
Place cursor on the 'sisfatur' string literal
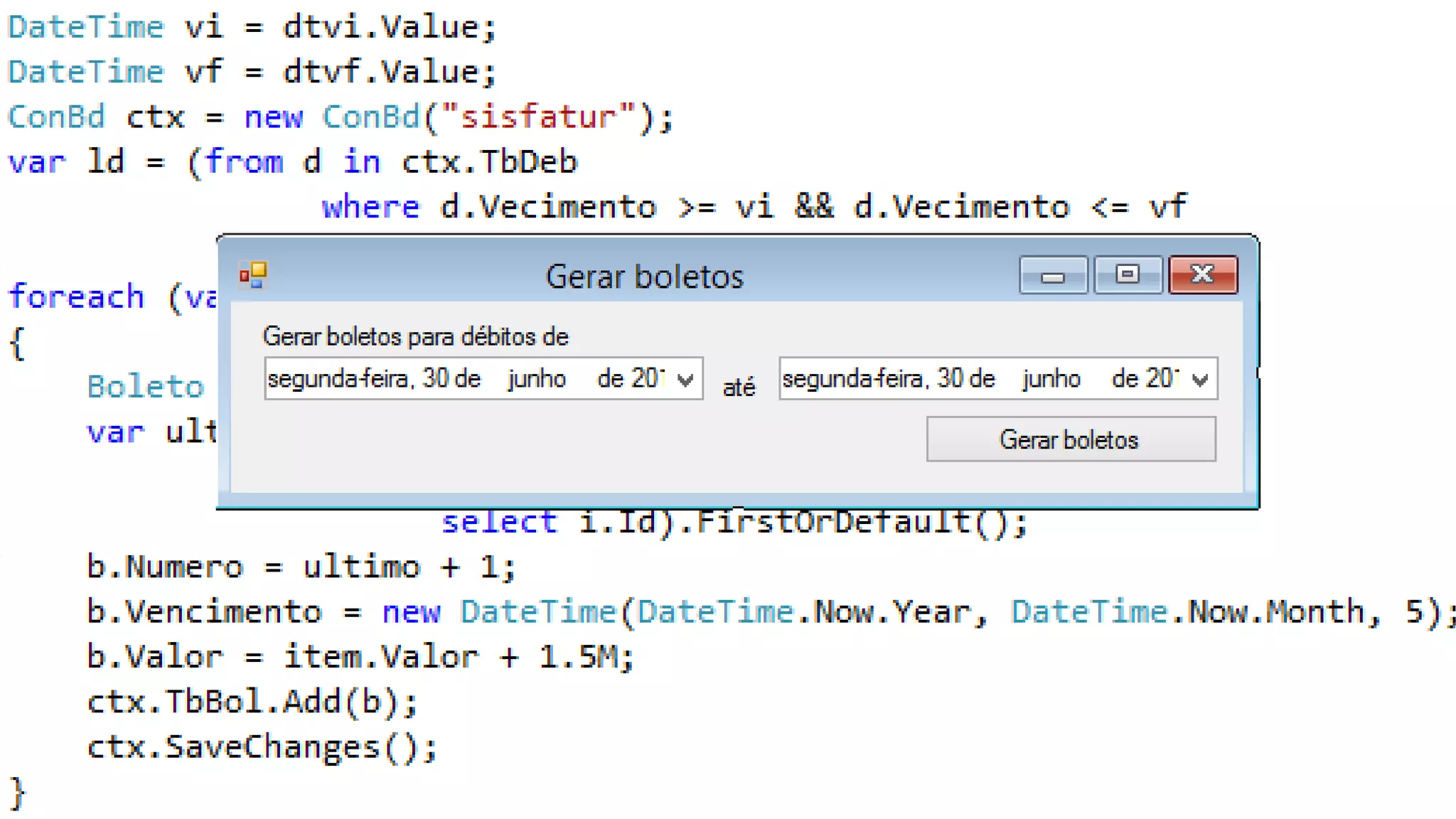click(537, 117)
